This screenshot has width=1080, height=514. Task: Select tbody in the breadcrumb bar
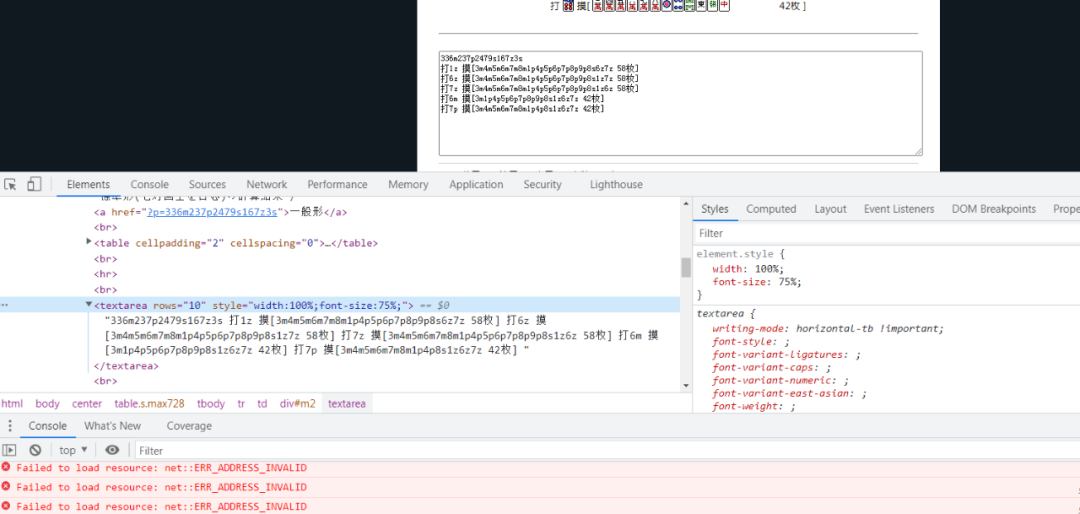click(x=211, y=404)
